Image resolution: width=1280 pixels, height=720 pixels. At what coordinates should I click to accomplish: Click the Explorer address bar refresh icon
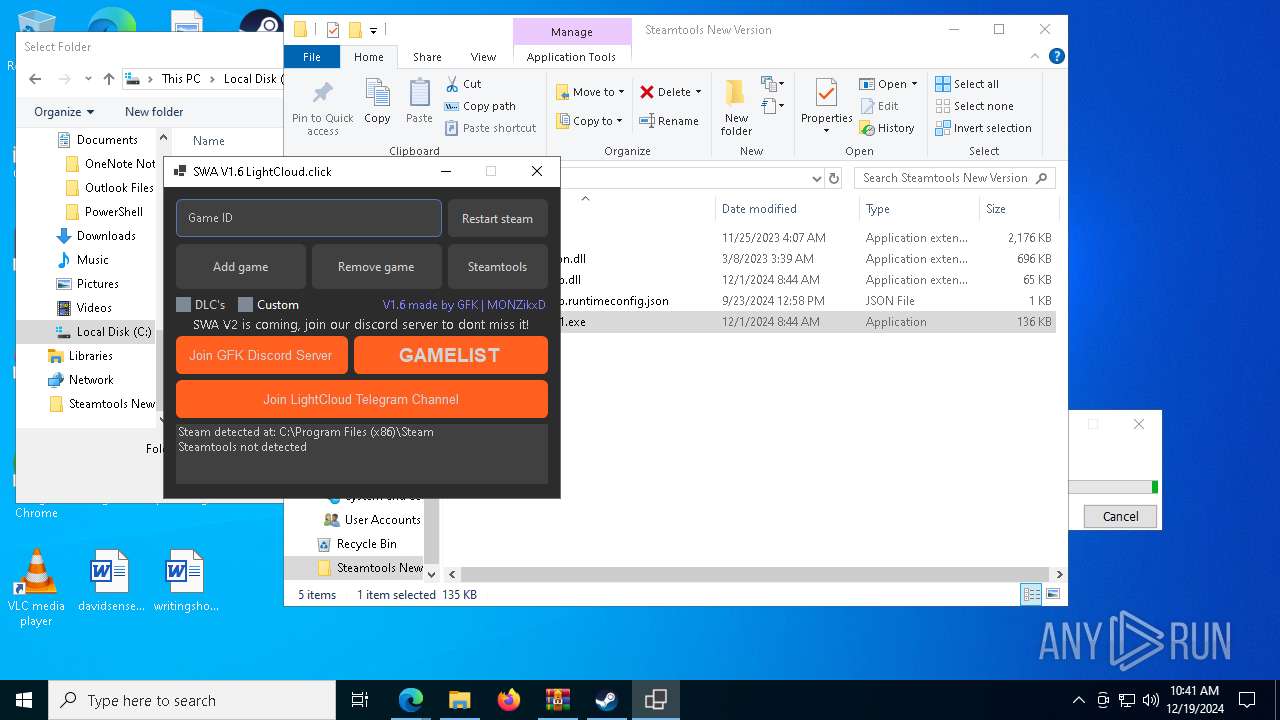click(834, 178)
